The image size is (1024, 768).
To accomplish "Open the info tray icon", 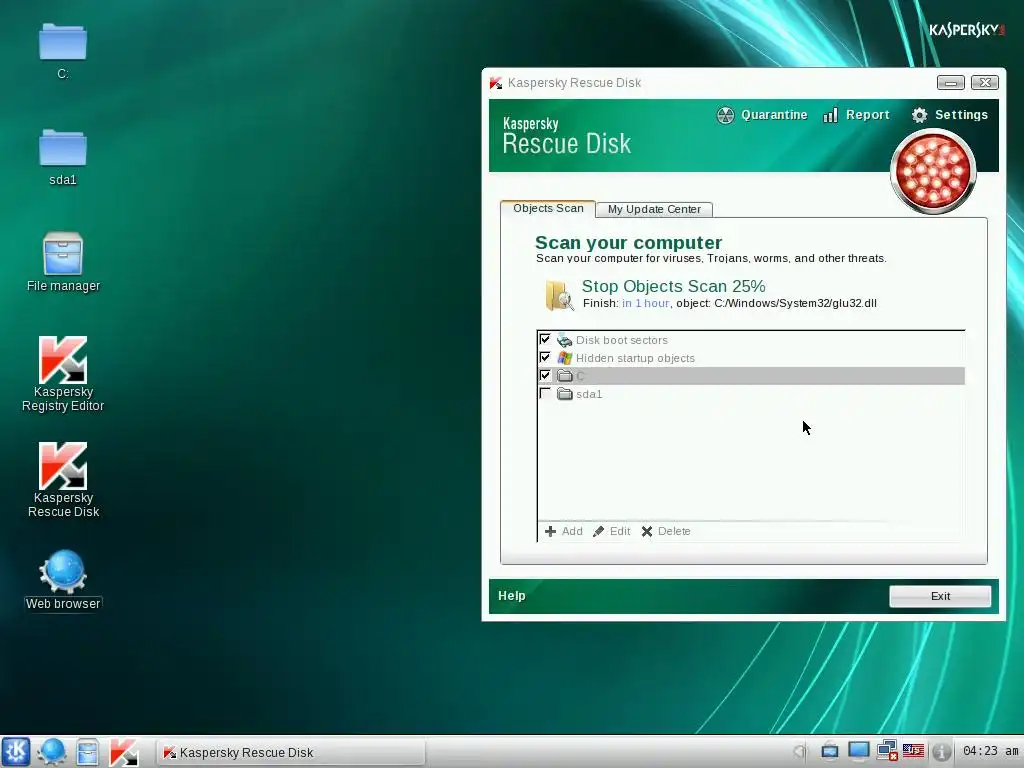I will click(940, 752).
